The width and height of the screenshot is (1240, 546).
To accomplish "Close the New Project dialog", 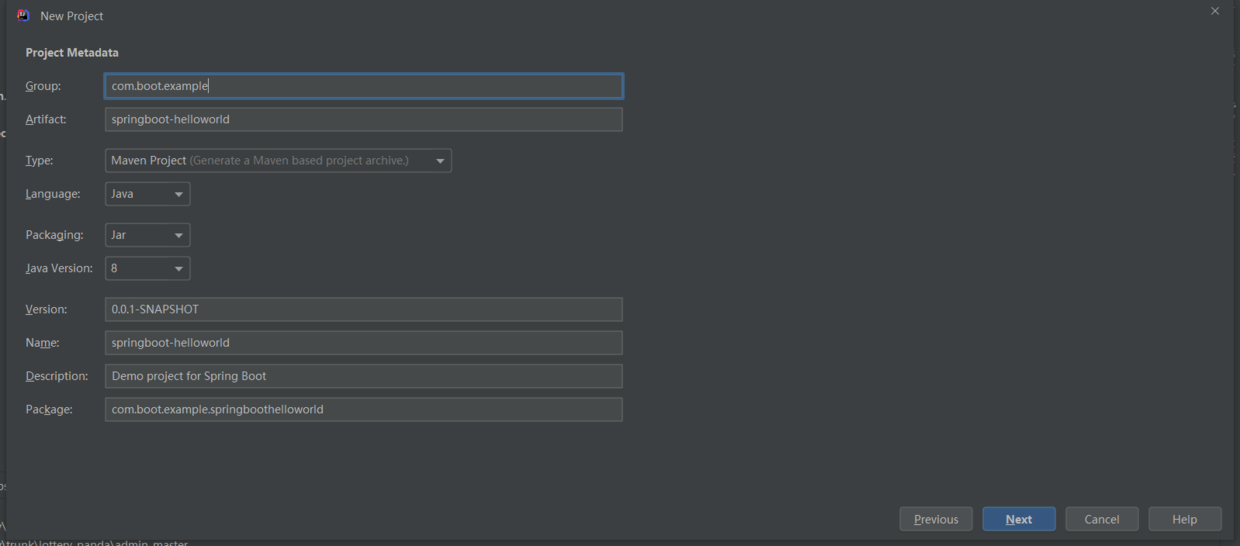I will (x=1215, y=11).
